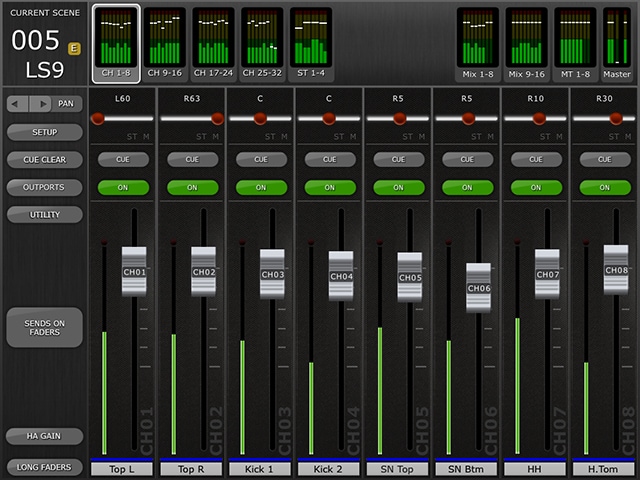The width and height of the screenshot is (640, 480).
Task: Open the UTILITY menu
Action: (44, 214)
